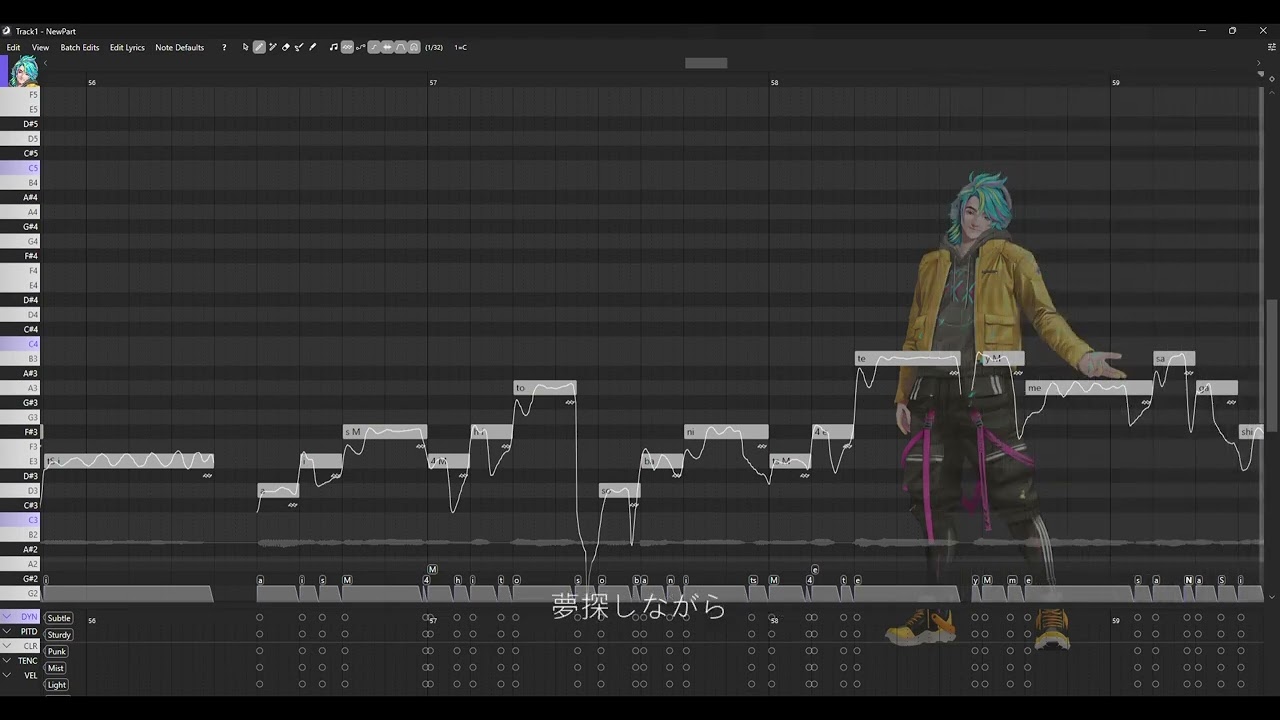Set Light color for first 'a' phoneme
The image size is (1280, 720).
point(260,684)
